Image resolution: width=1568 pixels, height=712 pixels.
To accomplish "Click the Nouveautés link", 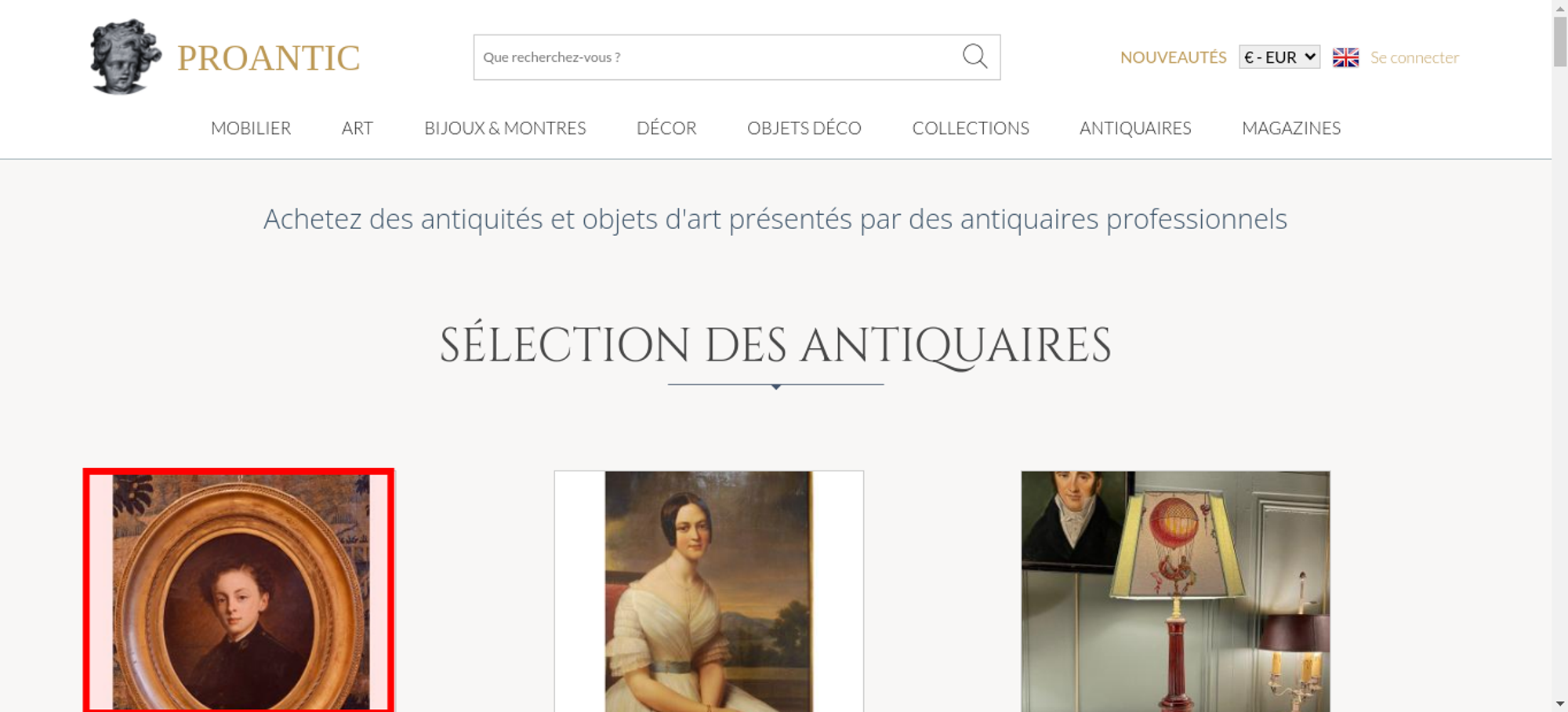I will 1173,57.
